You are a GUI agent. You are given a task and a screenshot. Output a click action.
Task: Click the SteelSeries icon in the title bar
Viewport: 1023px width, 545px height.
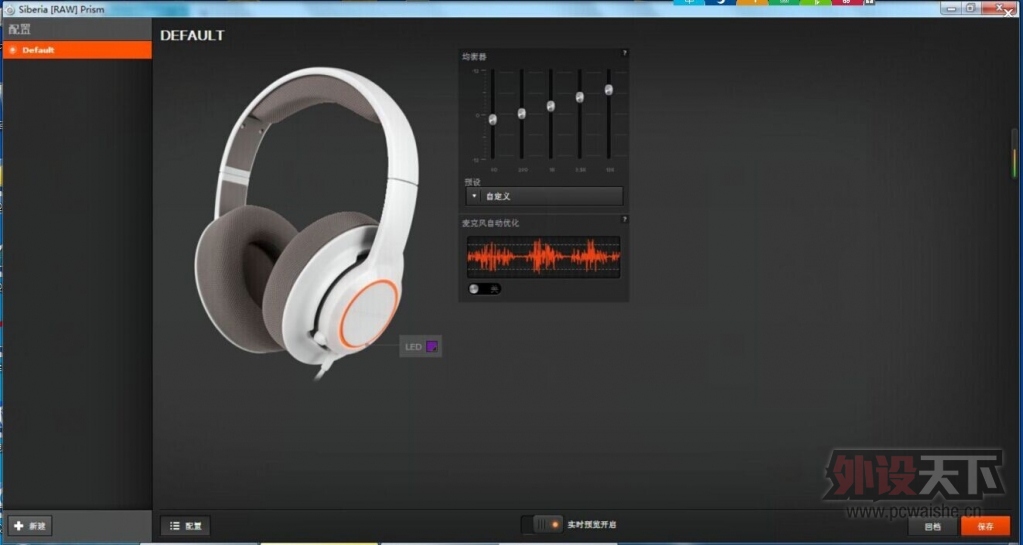[9, 10]
